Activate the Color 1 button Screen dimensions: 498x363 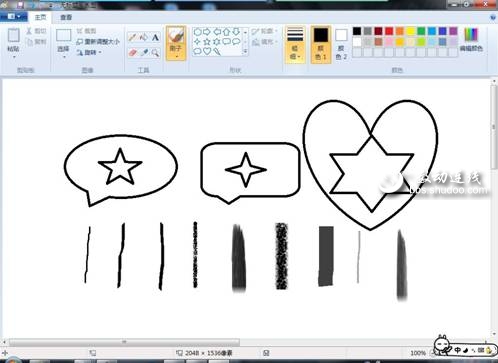click(x=321, y=45)
